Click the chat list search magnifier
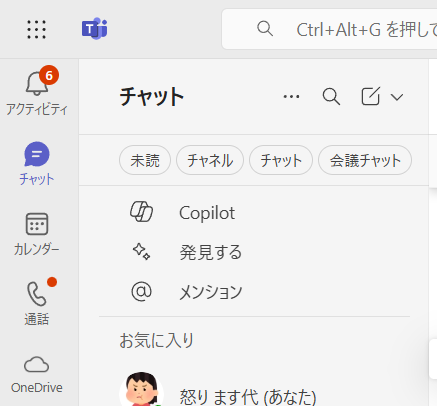The height and width of the screenshot is (406, 437). 331,97
